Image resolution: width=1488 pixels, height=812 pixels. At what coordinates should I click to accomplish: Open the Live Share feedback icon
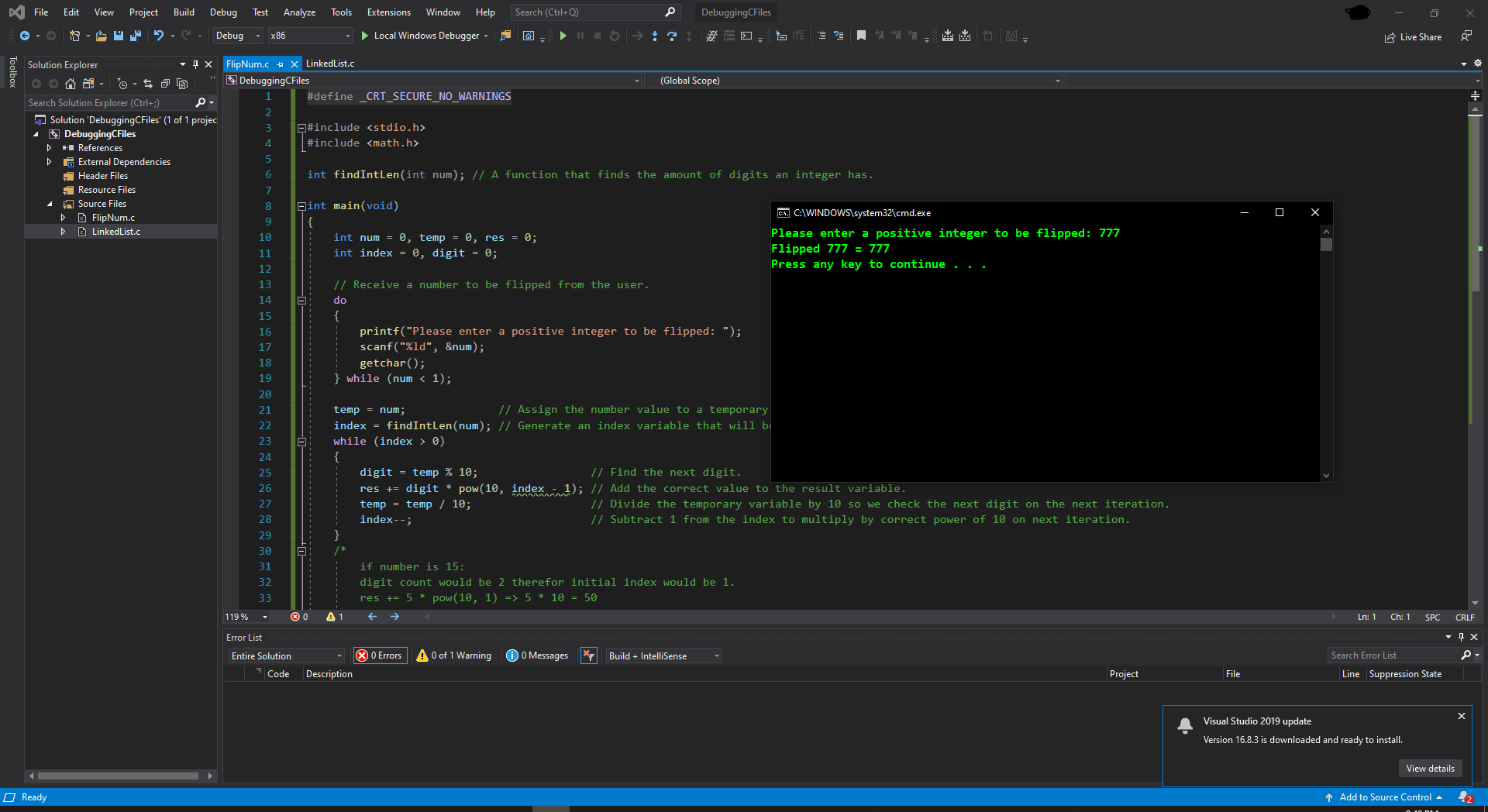[1466, 36]
